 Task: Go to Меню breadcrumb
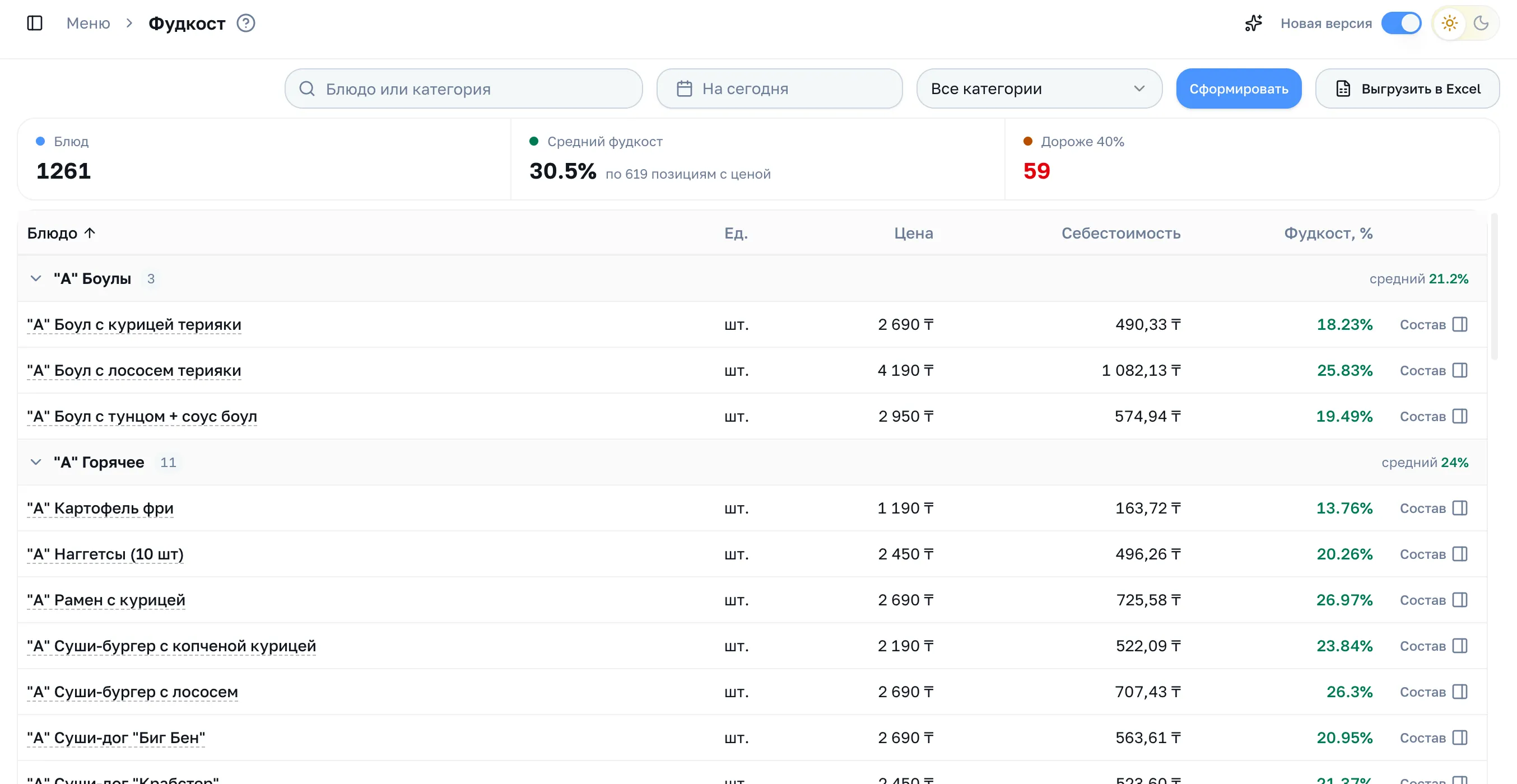coord(89,24)
